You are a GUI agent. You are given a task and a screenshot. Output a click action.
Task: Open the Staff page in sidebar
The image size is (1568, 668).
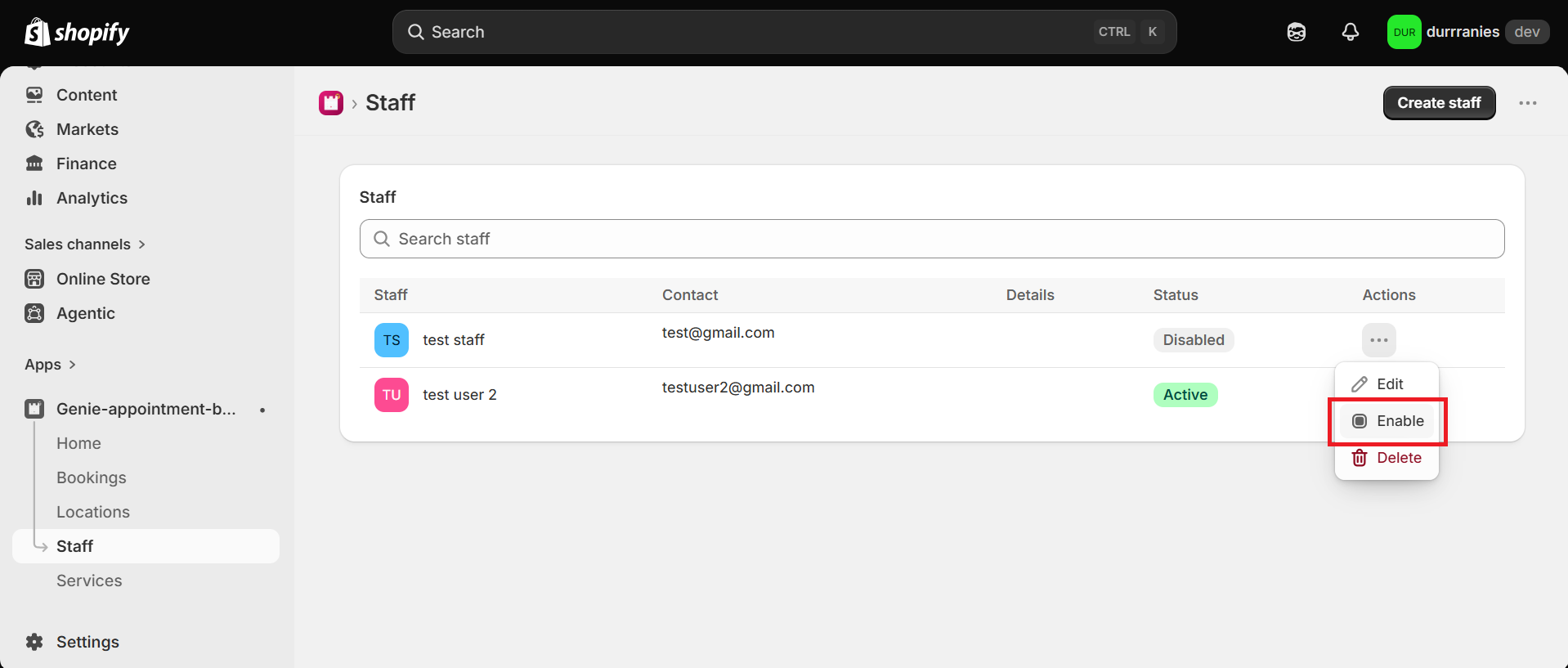[x=146, y=546]
